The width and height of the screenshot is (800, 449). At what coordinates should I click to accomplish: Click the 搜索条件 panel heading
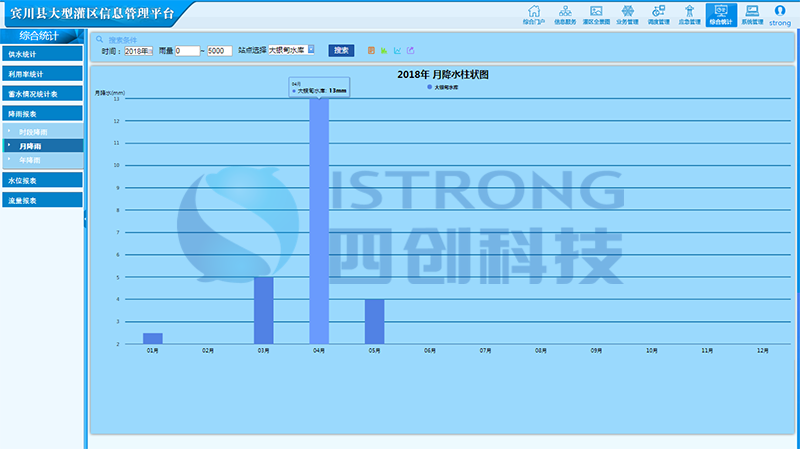coord(122,40)
